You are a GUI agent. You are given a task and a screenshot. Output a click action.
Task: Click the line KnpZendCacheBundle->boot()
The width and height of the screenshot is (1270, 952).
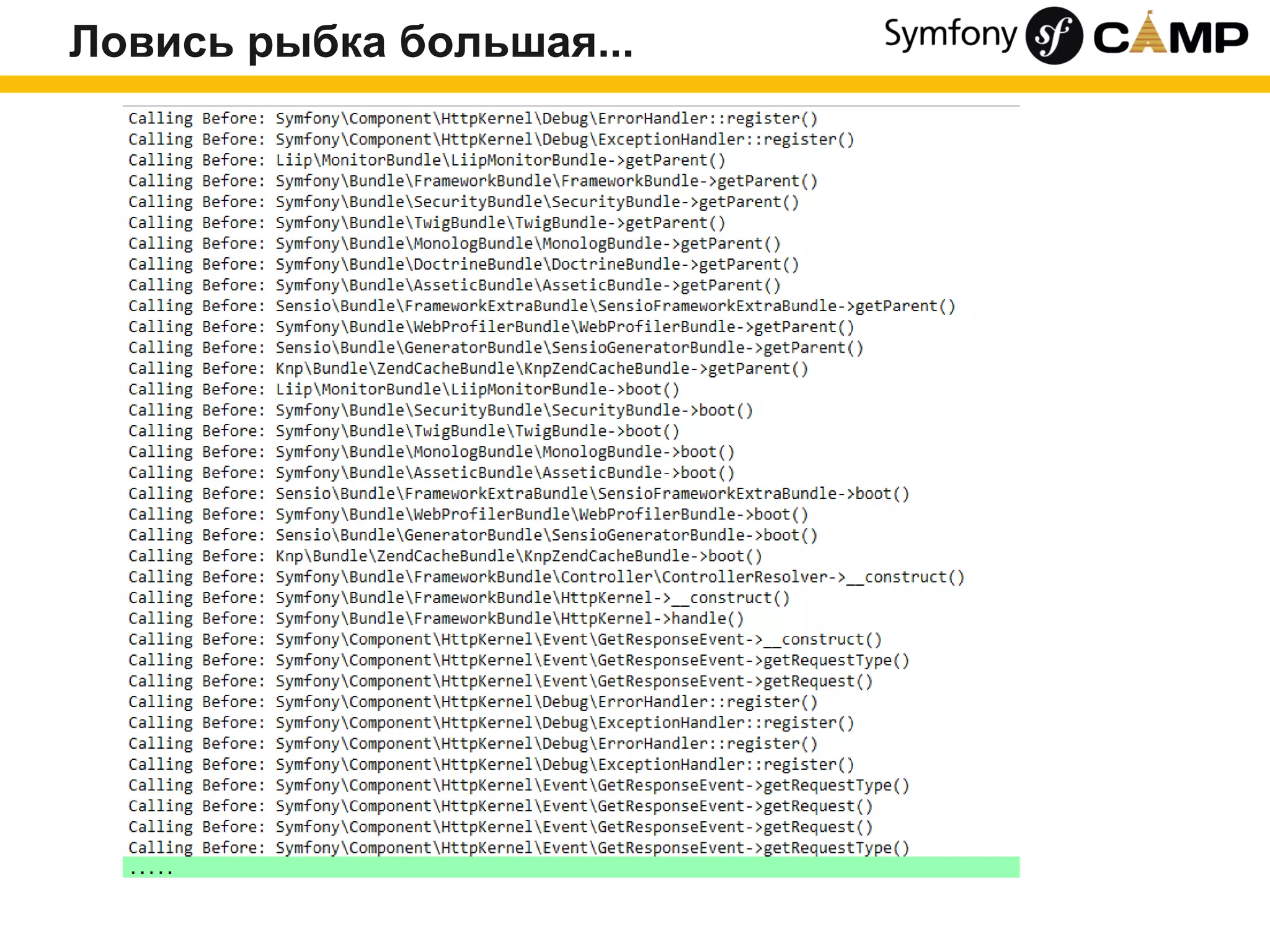(445, 556)
